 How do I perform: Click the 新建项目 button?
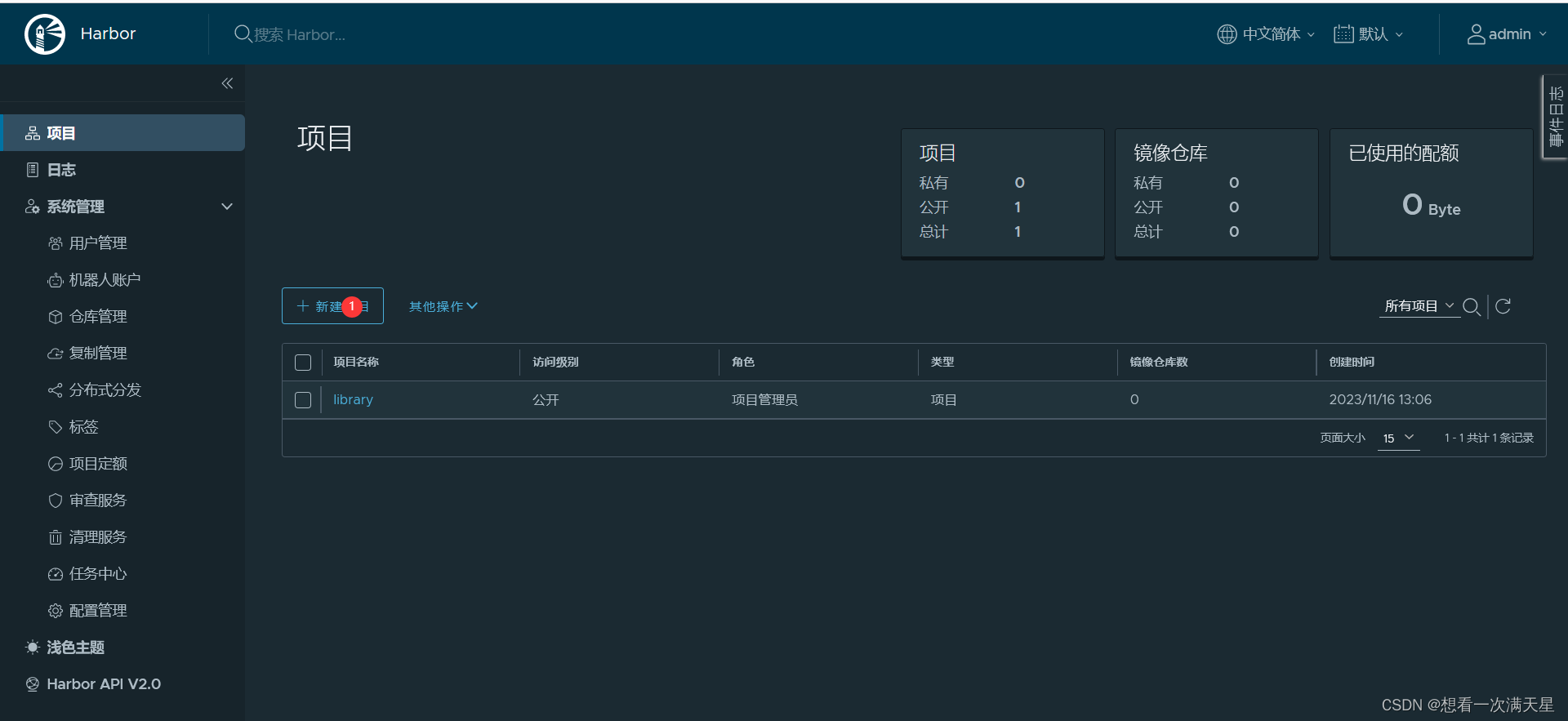(x=332, y=306)
